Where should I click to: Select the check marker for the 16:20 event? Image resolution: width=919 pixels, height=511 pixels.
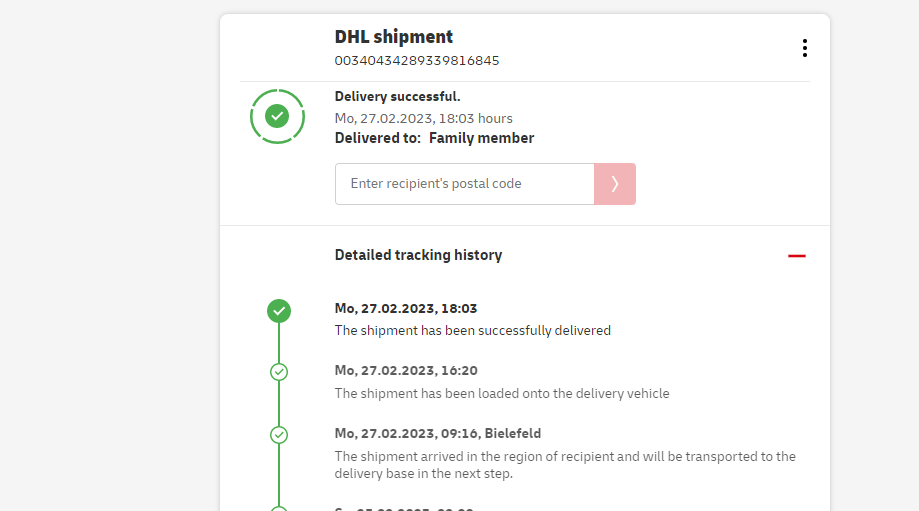tap(279, 372)
